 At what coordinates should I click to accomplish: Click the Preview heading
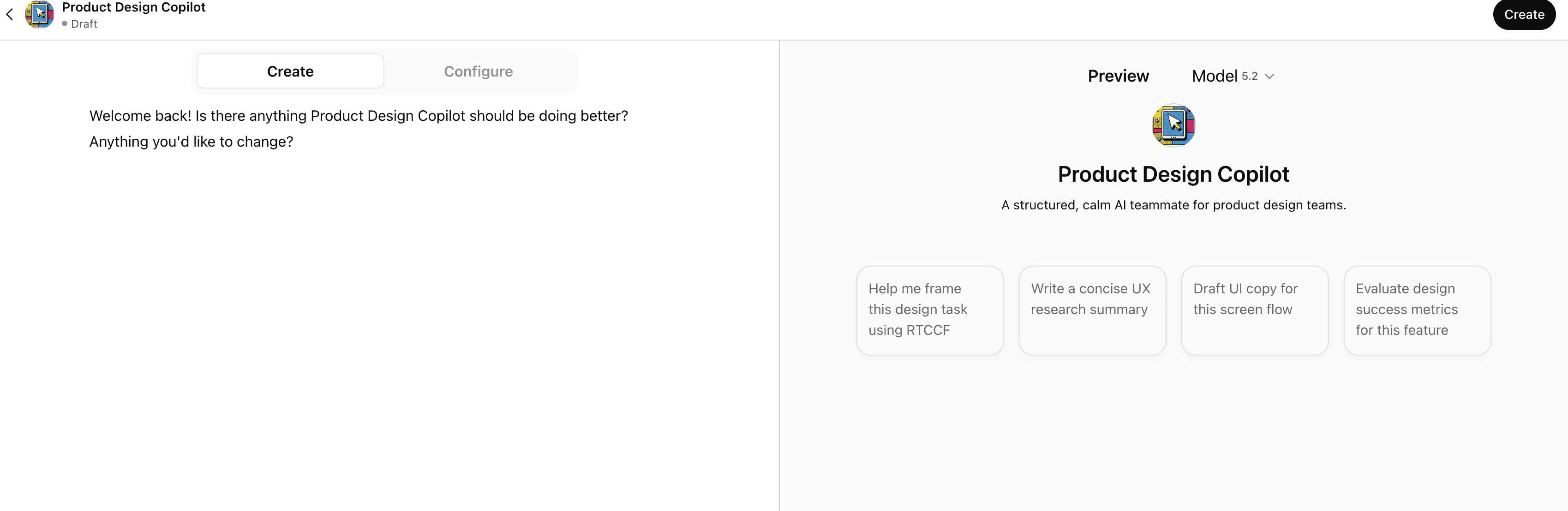(1118, 76)
